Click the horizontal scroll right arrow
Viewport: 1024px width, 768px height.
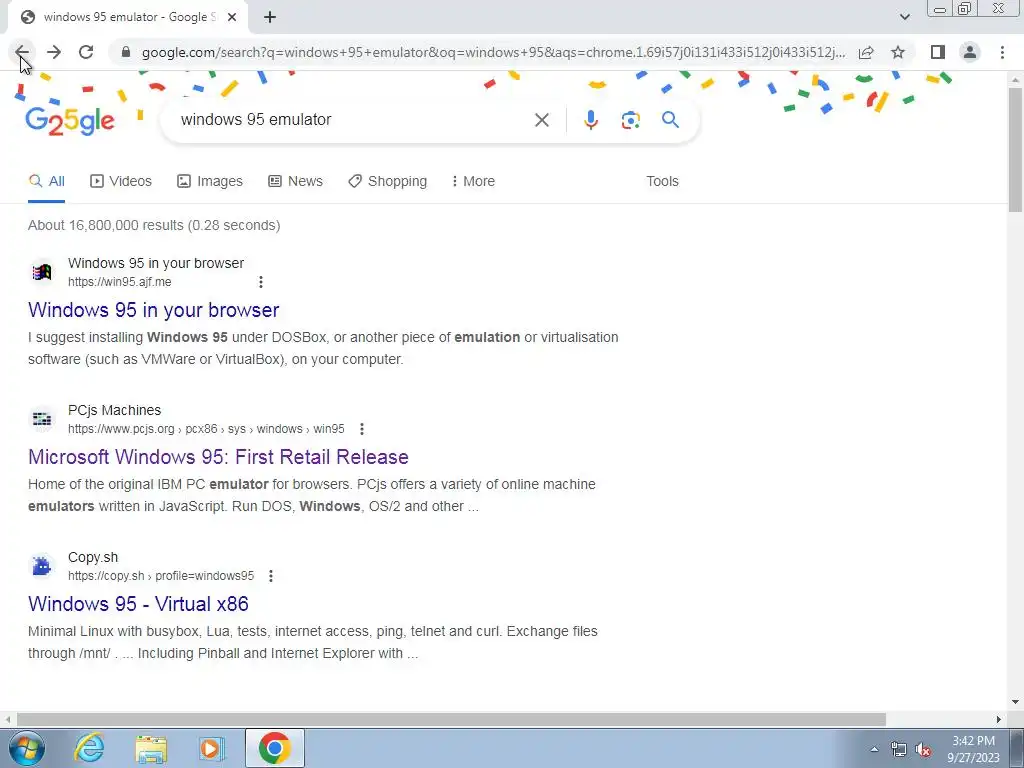click(x=999, y=719)
